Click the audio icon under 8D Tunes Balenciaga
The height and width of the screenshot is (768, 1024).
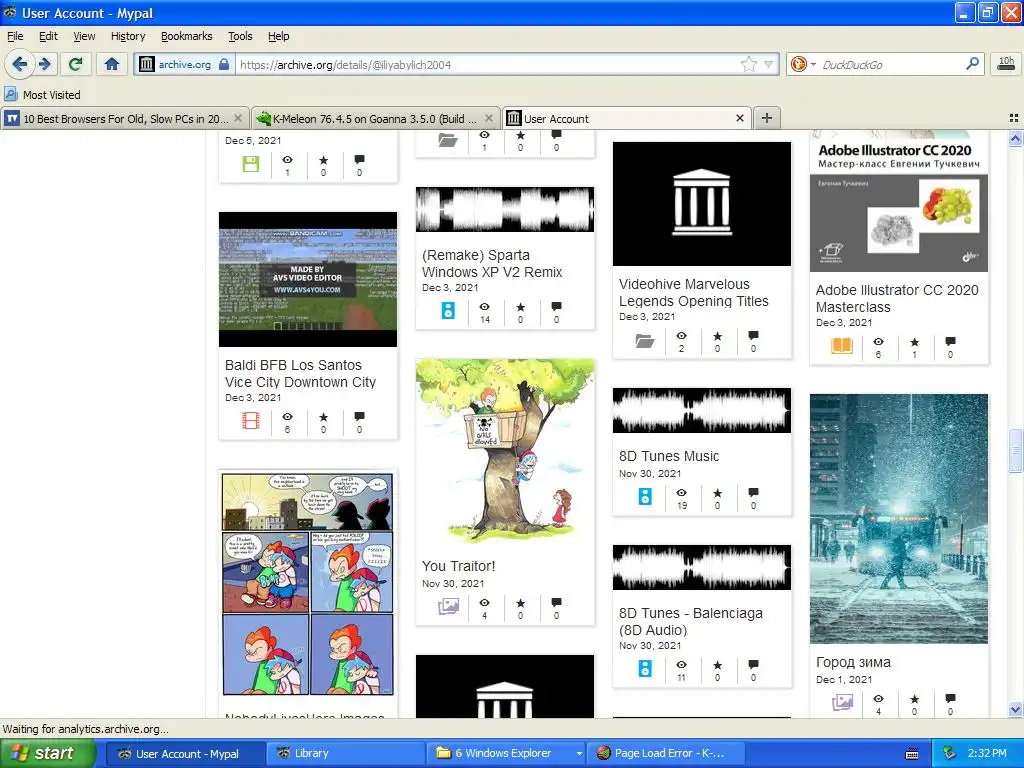(645, 668)
